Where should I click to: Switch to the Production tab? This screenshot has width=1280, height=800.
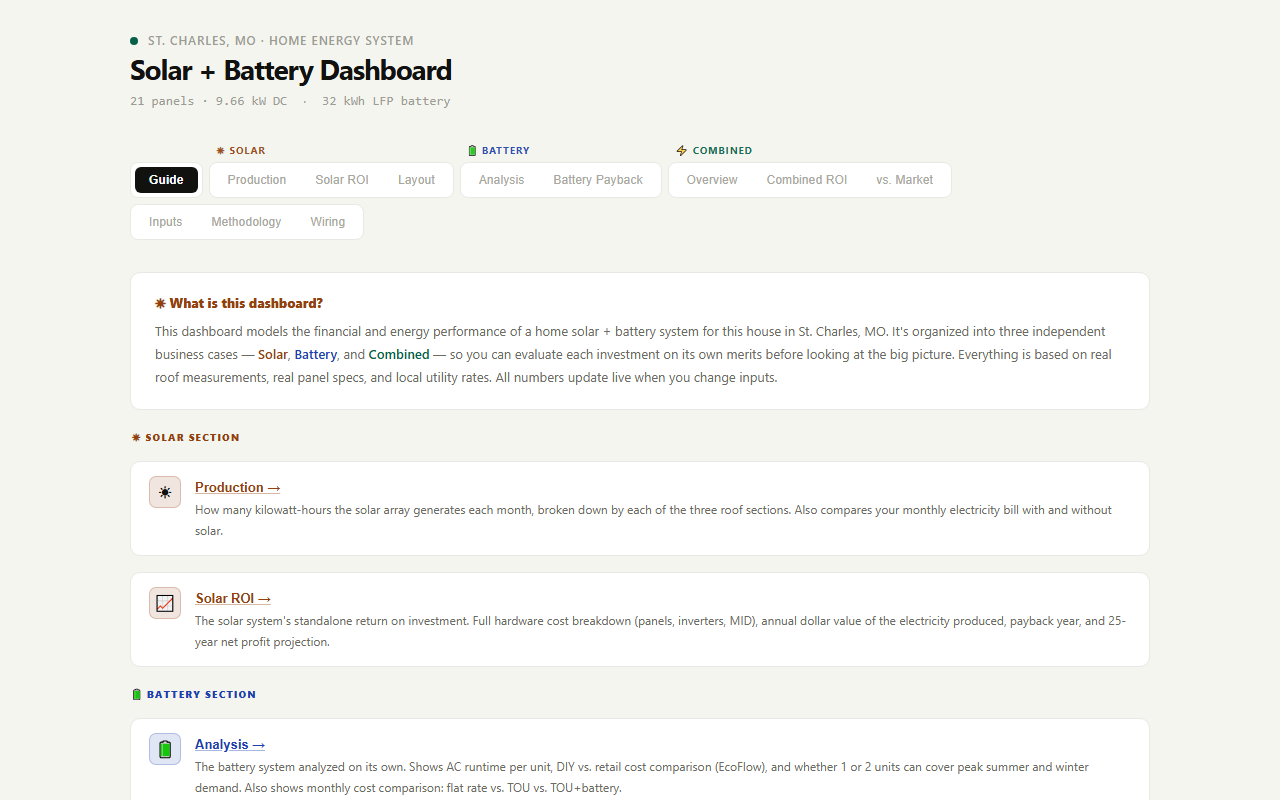pyautogui.click(x=257, y=180)
